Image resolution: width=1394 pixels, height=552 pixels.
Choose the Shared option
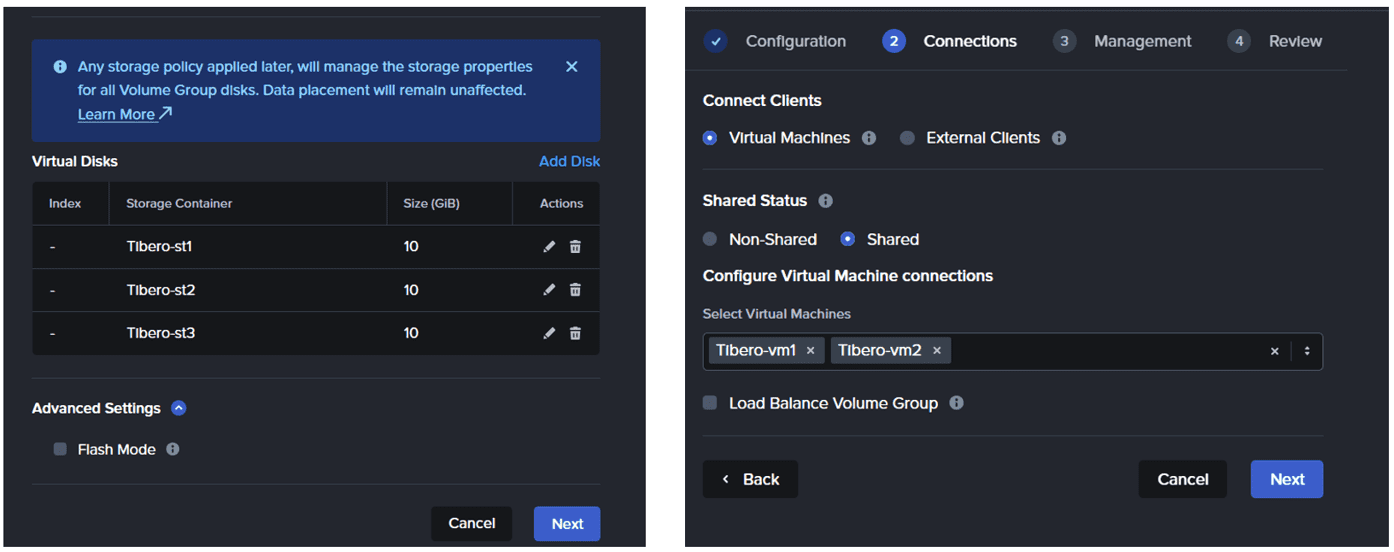848,239
